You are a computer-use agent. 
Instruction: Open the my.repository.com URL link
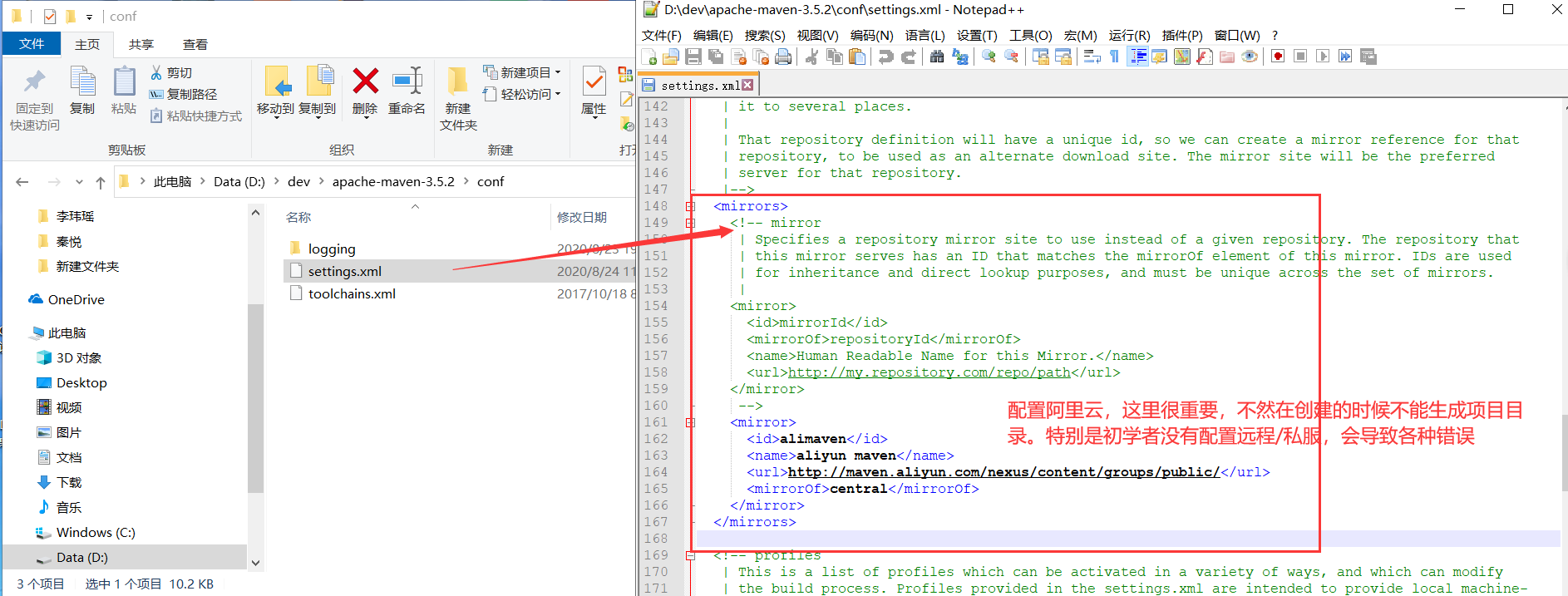[929, 372]
